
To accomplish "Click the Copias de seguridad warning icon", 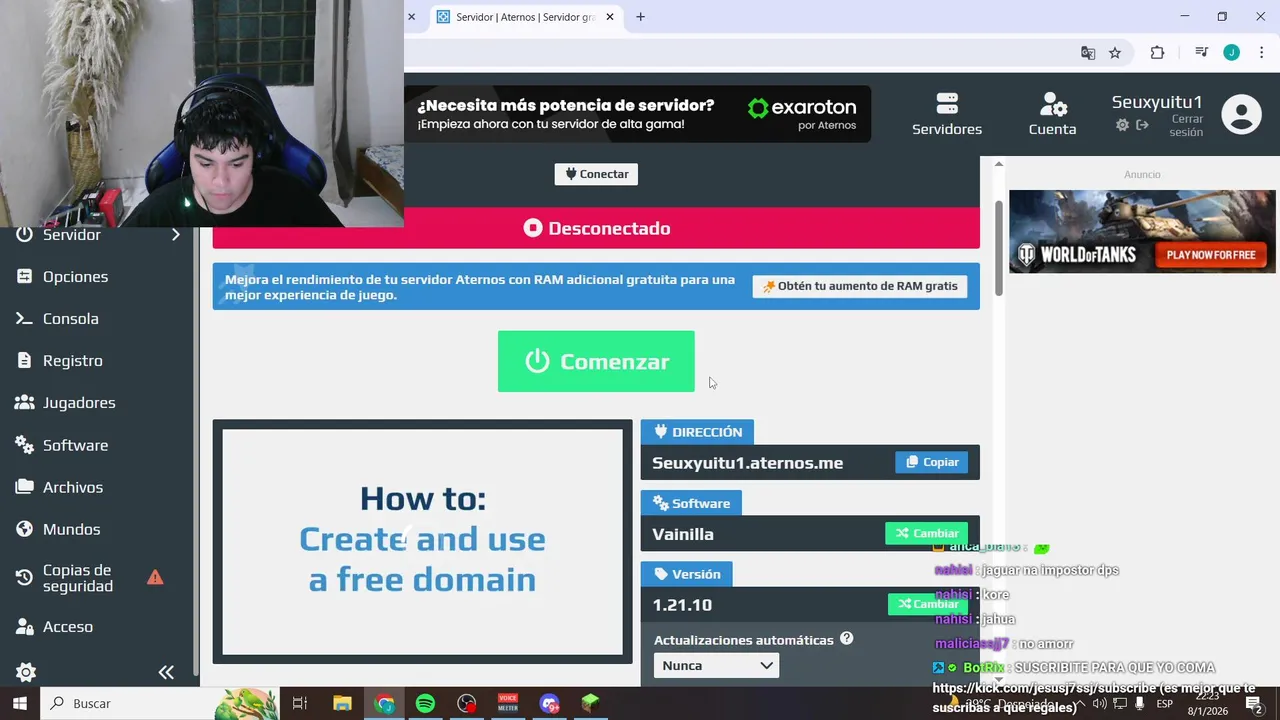I will pos(155,577).
